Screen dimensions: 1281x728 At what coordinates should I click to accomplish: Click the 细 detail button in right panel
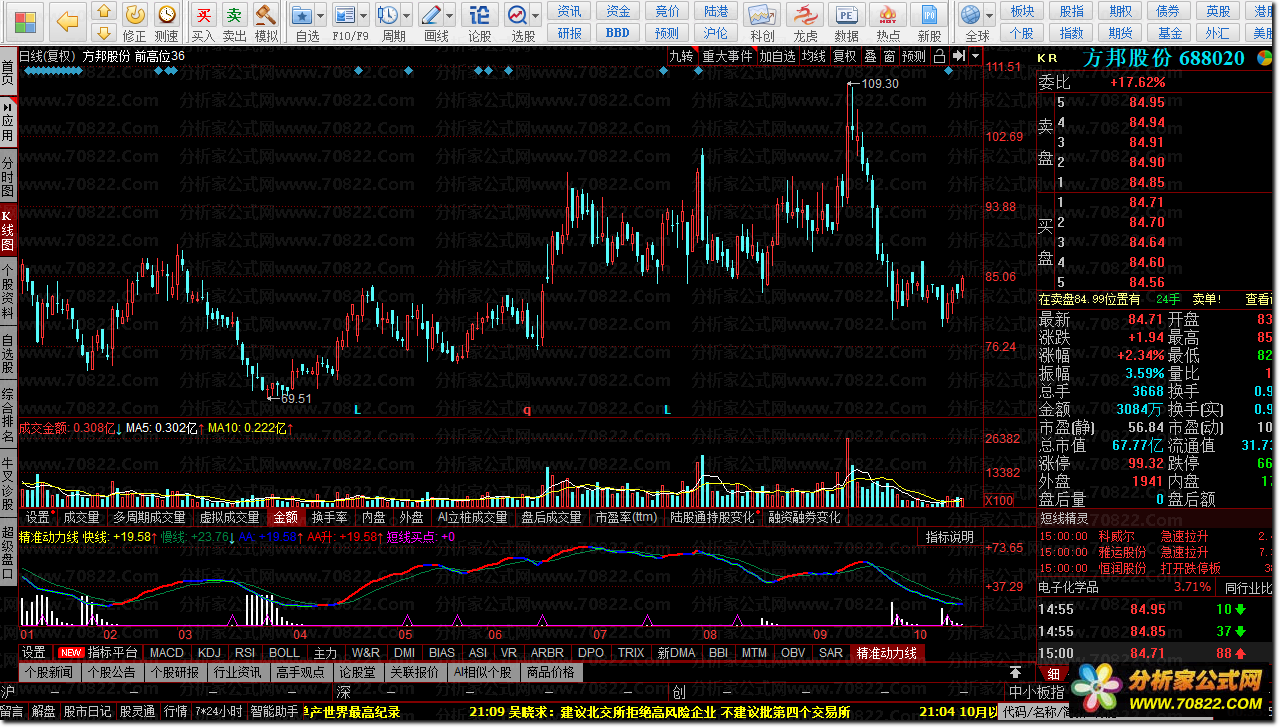pyautogui.click(x=1053, y=673)
